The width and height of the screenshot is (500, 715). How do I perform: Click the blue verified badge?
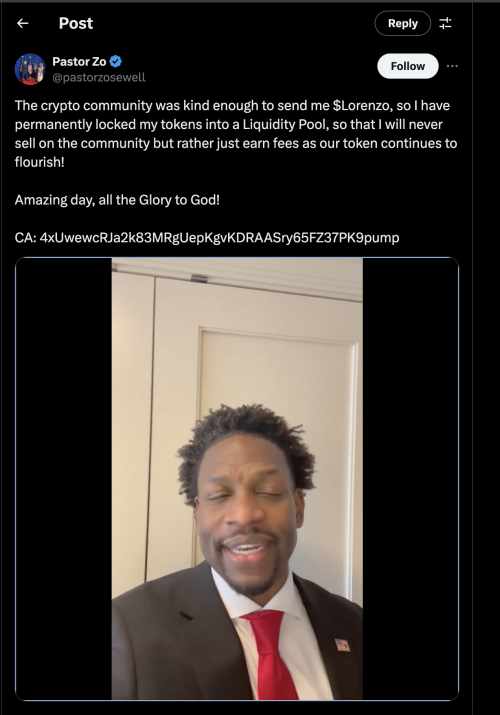[116, 61]
